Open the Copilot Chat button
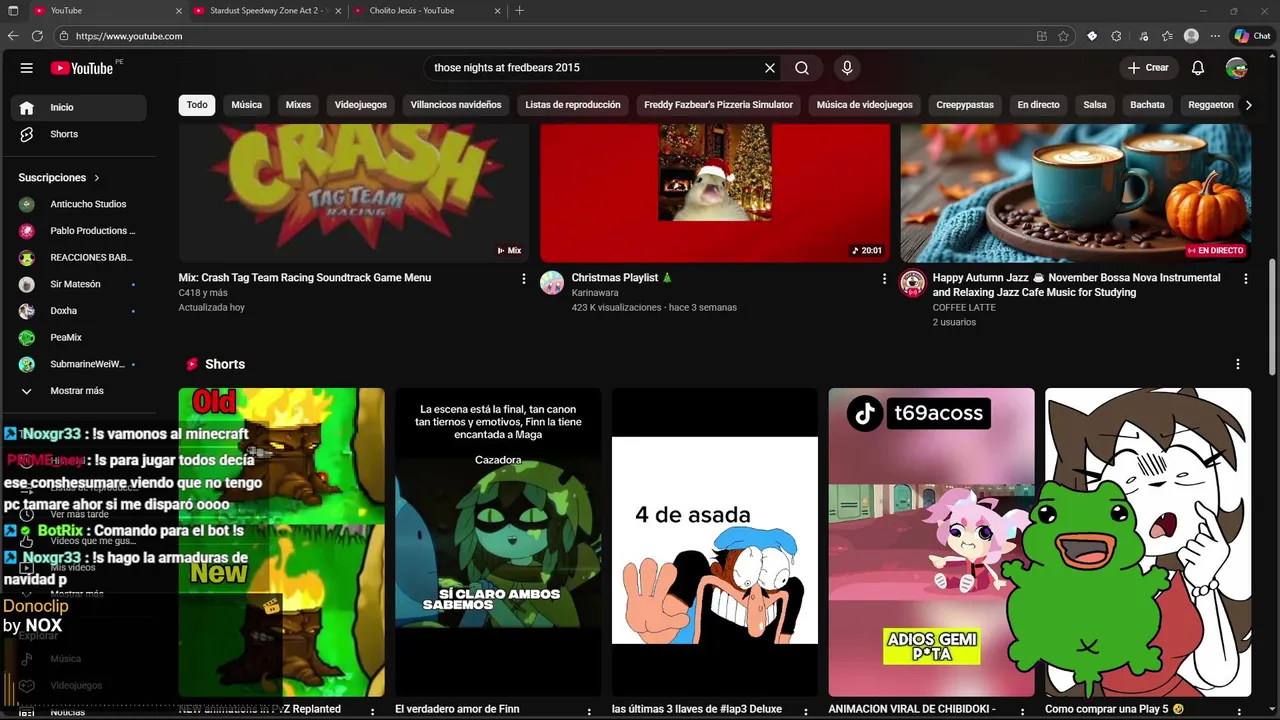 (1251, 36)
